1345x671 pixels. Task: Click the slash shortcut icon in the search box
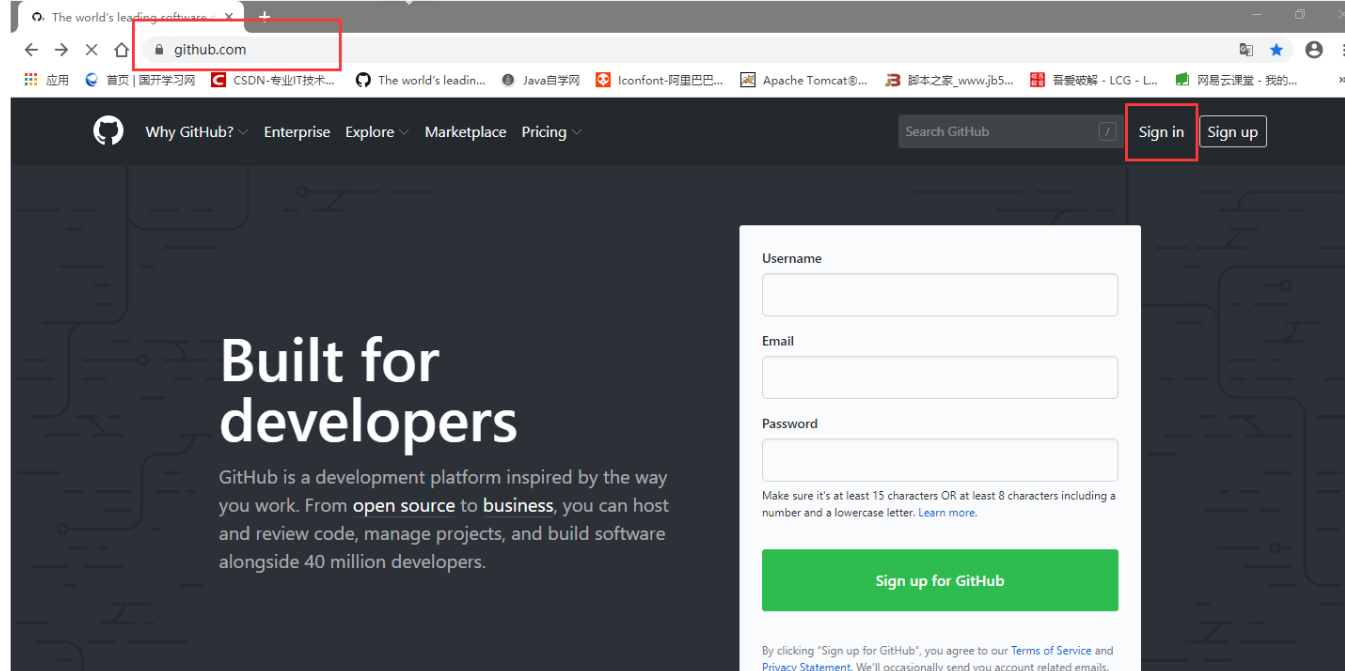click(1107, 132)
